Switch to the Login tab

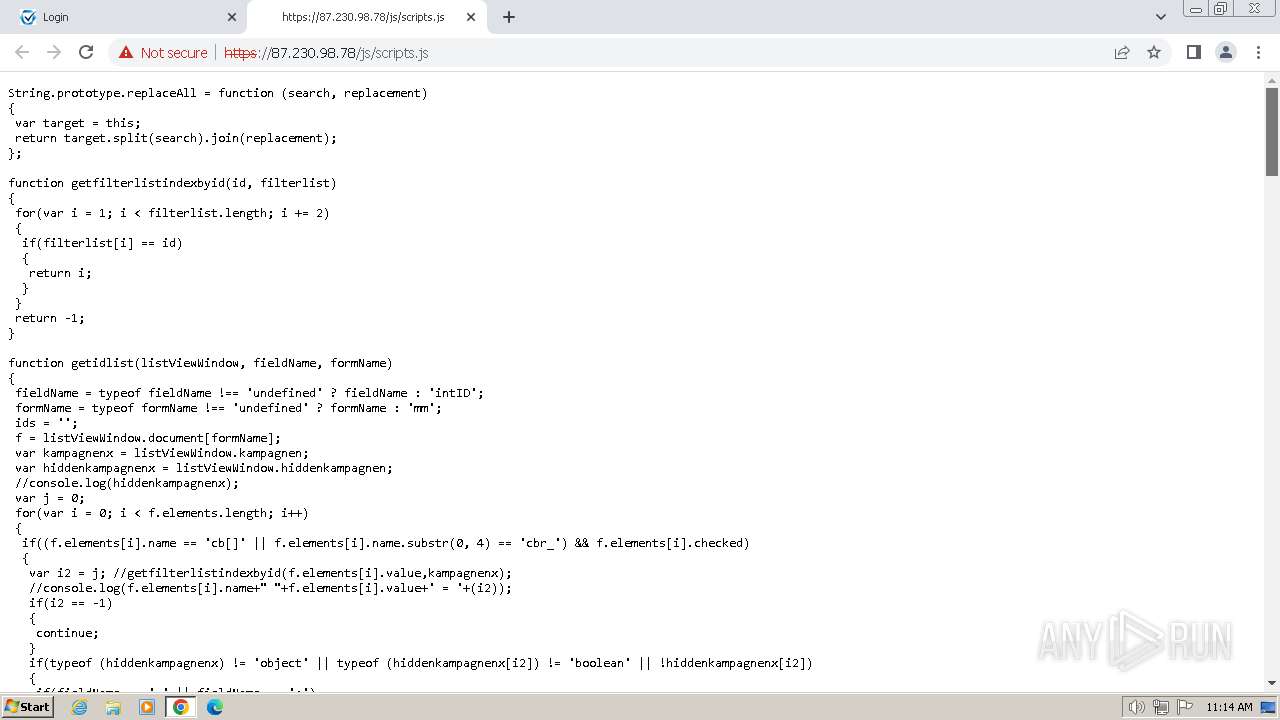tap(123, 17)
